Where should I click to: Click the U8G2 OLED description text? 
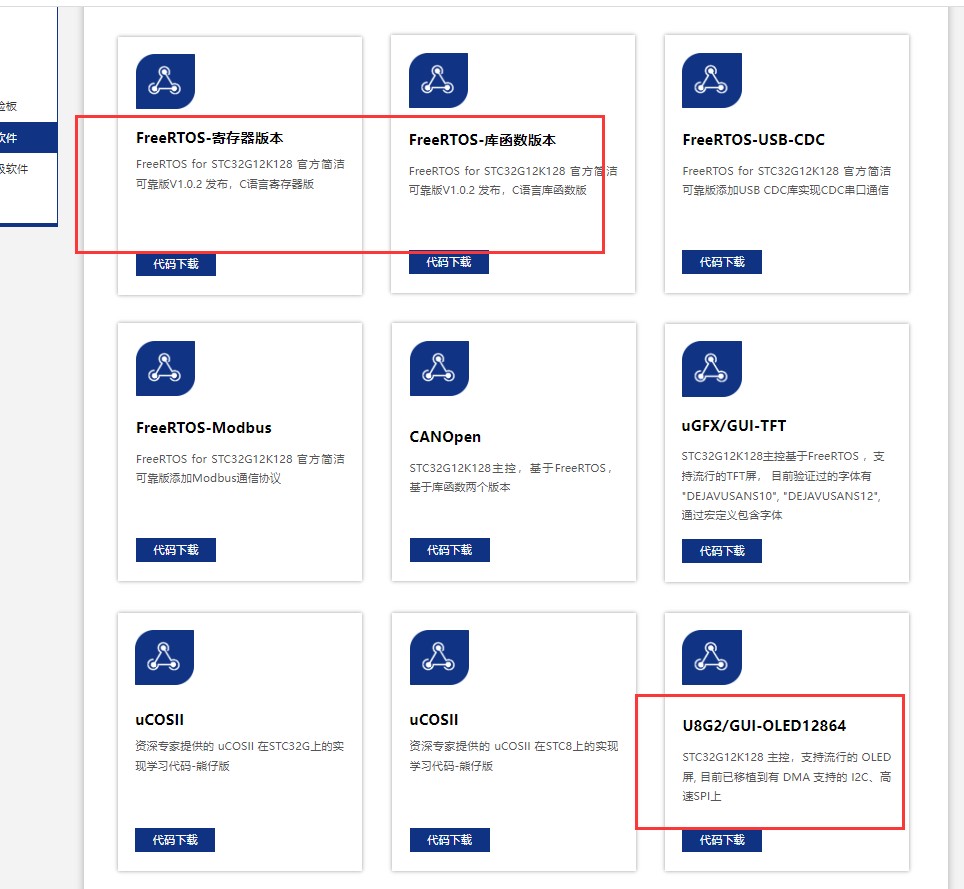tap(786, 776)
